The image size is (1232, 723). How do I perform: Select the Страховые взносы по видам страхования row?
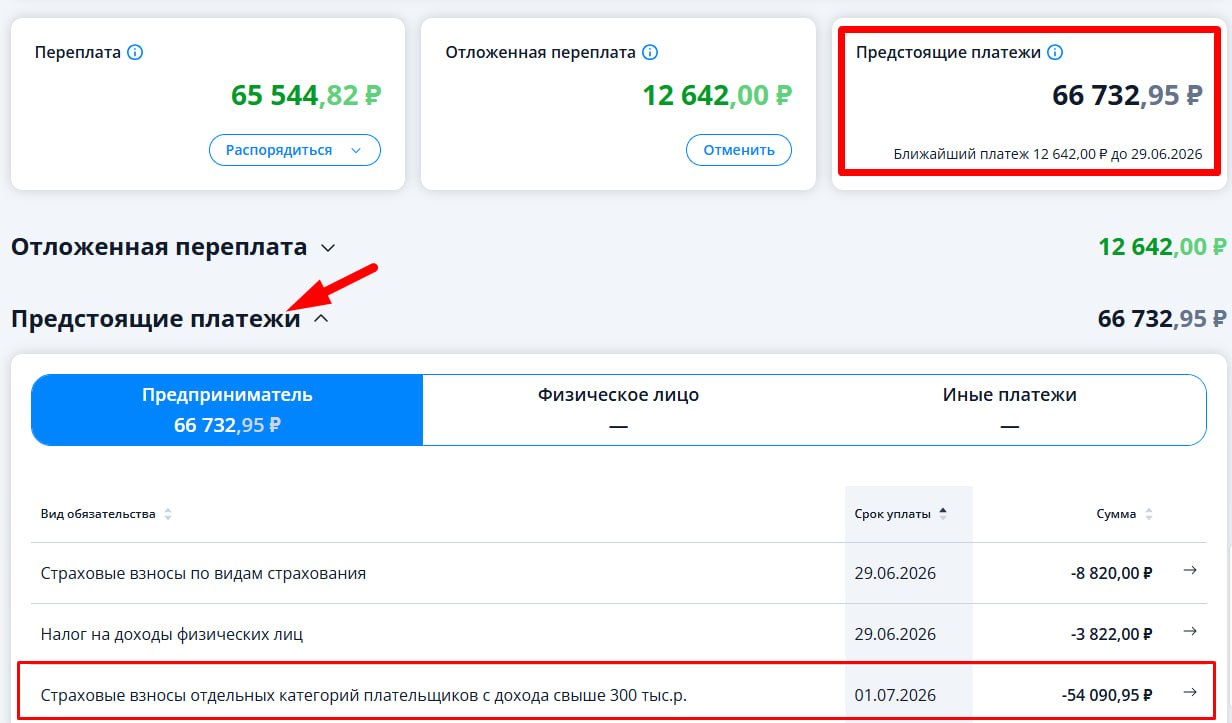pos(618,573)
